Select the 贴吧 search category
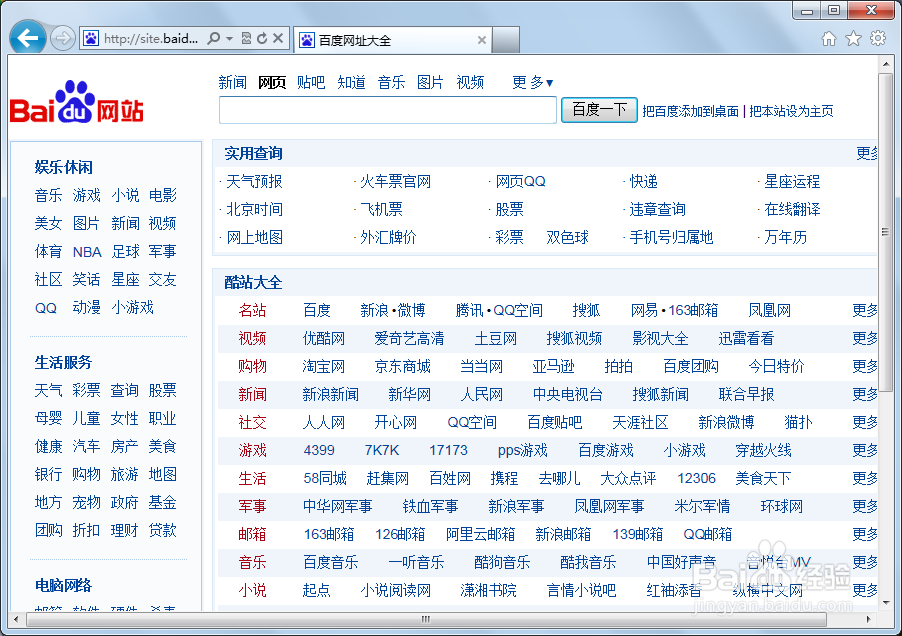The image size is (902, 636). (x=311, y=83)
